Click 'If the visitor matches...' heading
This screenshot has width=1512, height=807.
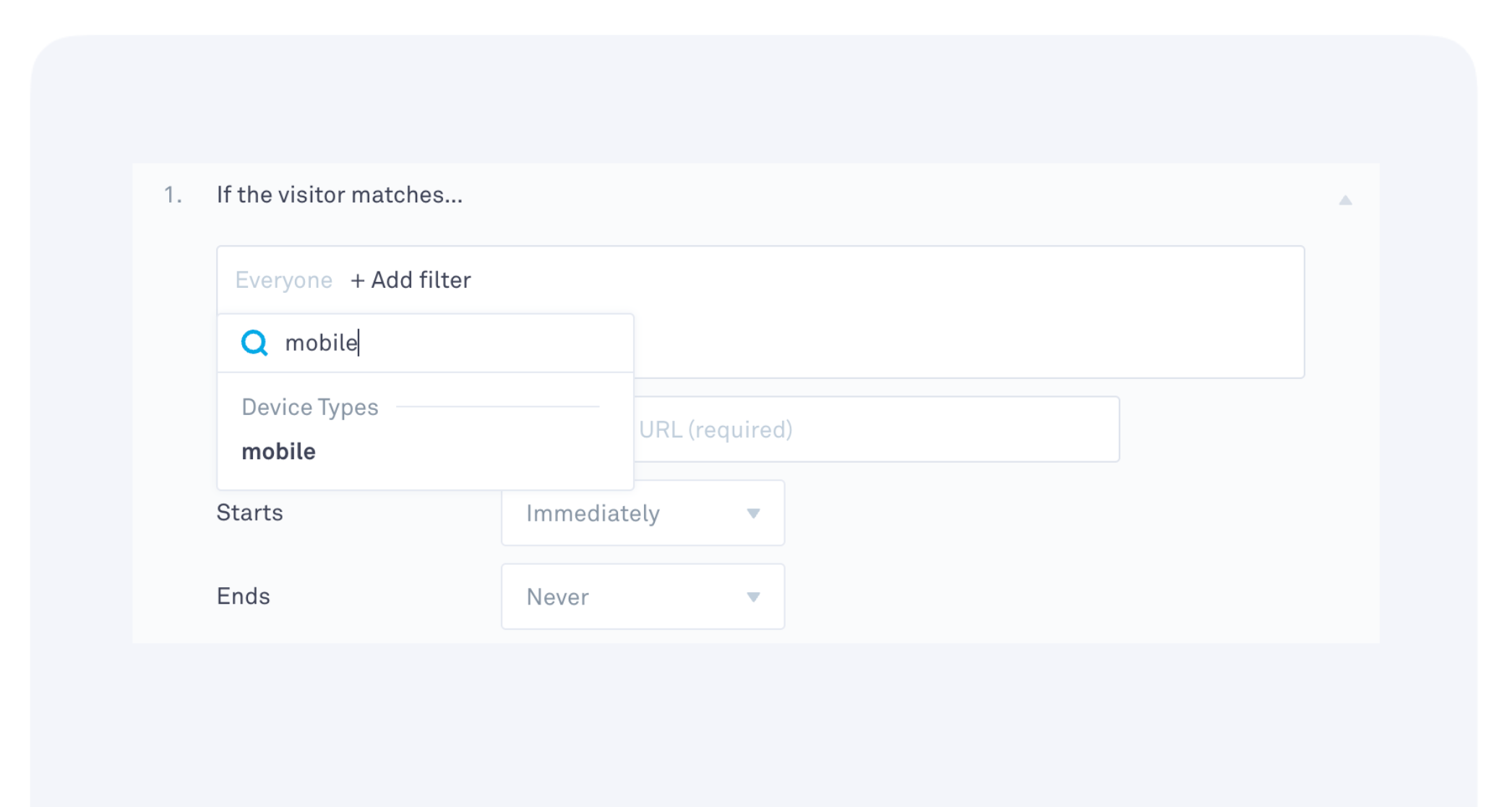pyautogui.click(x=340, y=195)
